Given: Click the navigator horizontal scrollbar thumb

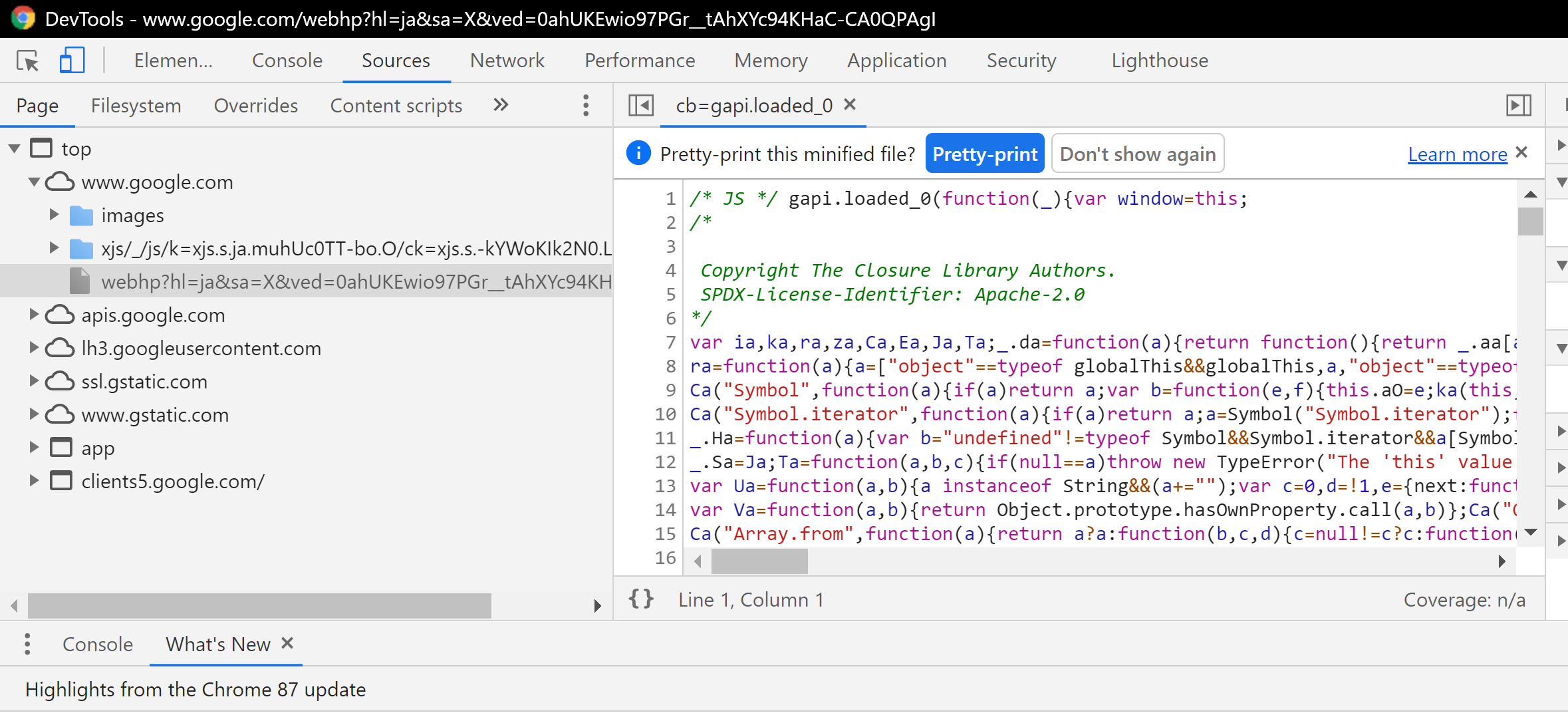Looking at the screenshot, I should tap(259, 606).
